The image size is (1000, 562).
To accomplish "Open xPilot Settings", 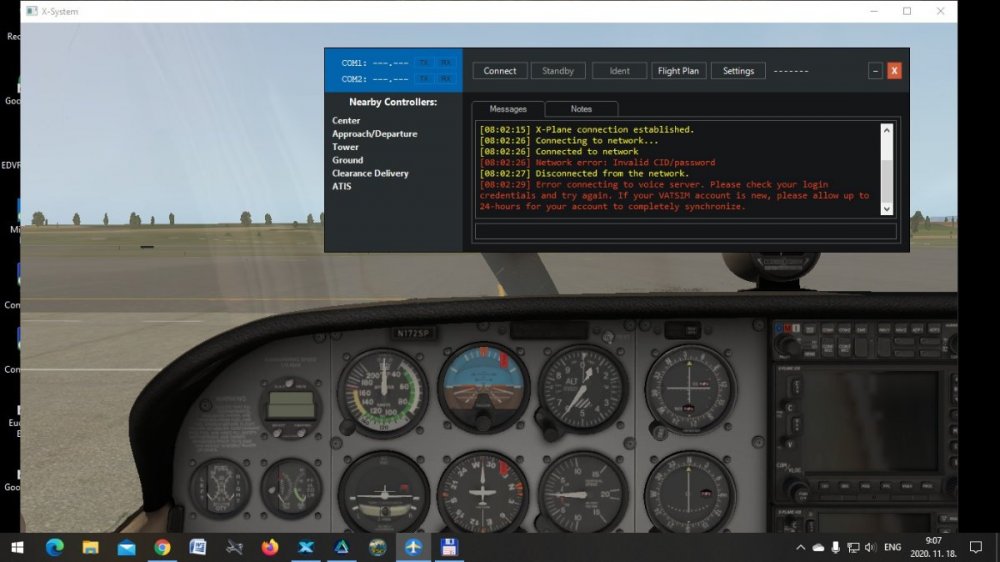I will pyautogui.click(x=738, y=71).
